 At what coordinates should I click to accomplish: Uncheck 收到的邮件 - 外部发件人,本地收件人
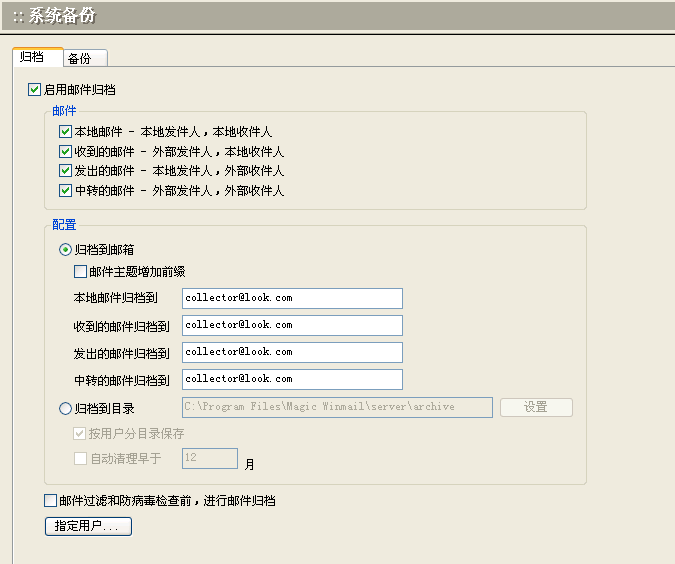point(66,152)
